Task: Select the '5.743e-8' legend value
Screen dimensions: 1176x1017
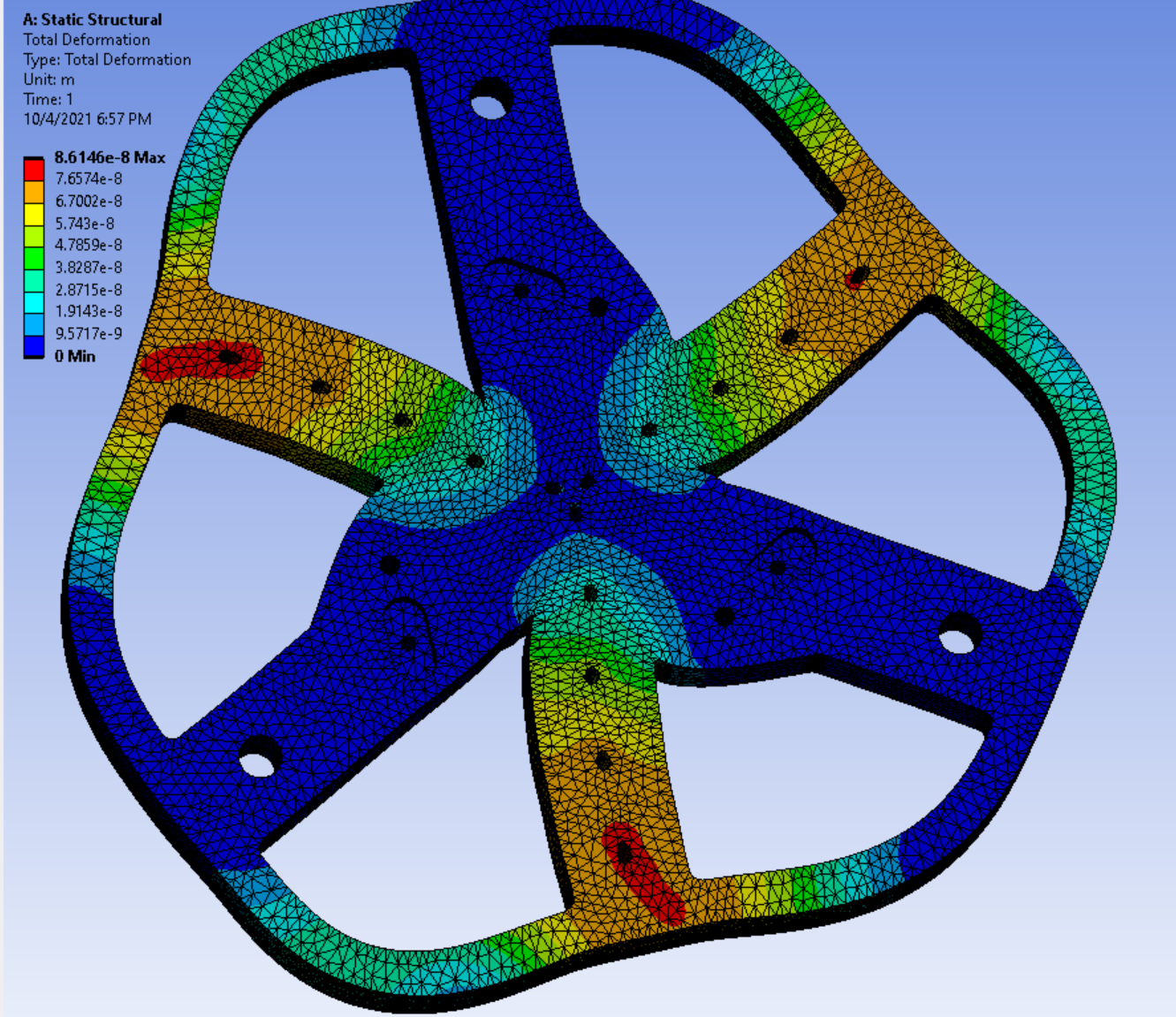Action: [x=85, y=224]
